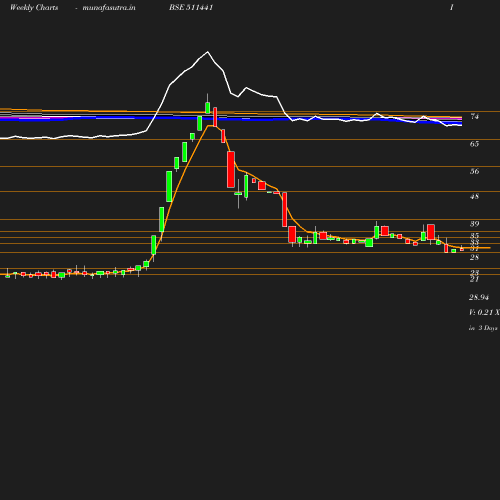Screen dimensions: 500x500
Task: Click the price label 28
Action: pyautogui.click(x=474, y=257)
